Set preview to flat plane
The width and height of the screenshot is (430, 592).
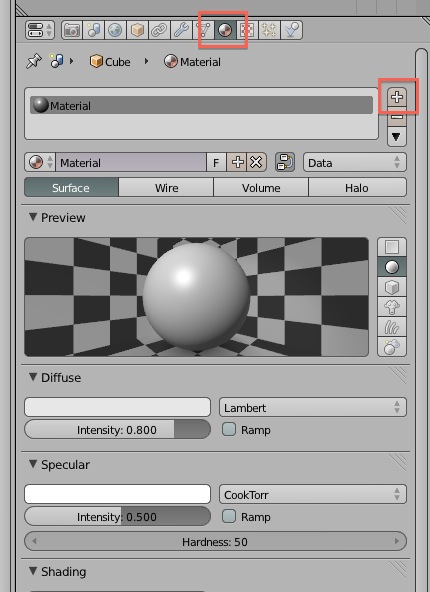click(x=392, y=247)
